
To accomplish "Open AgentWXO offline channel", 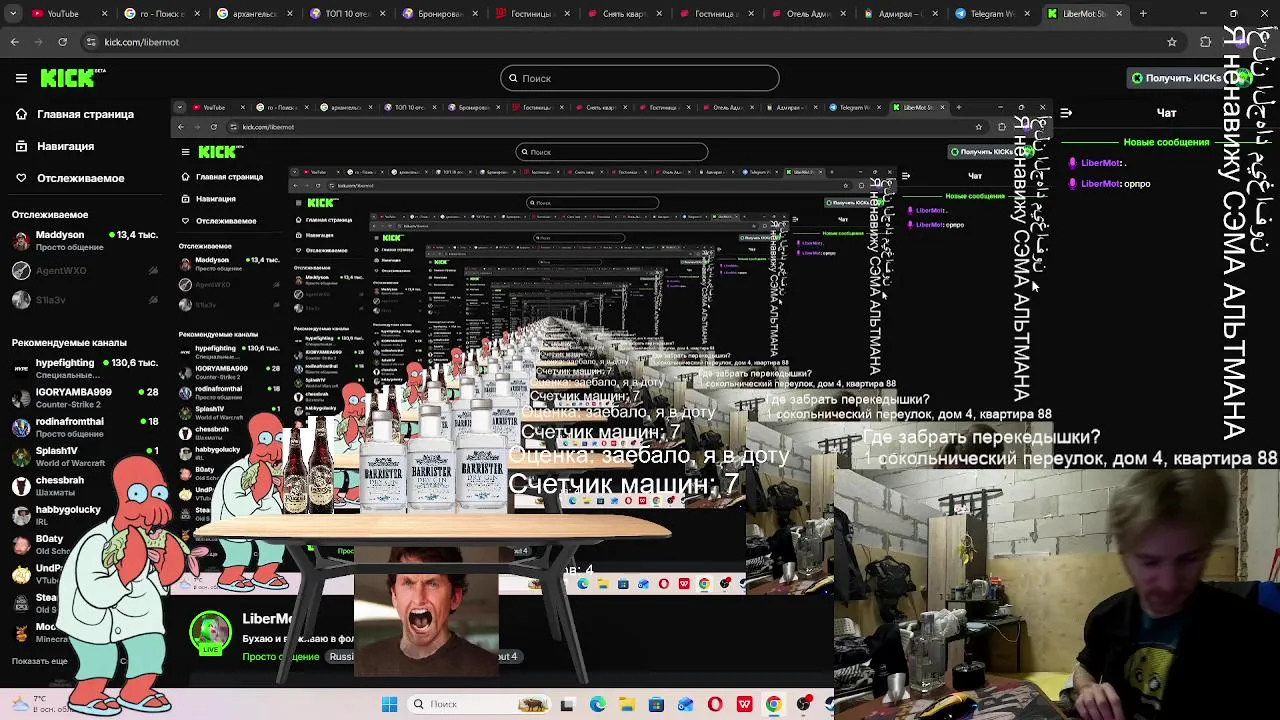I will (85, 270).
